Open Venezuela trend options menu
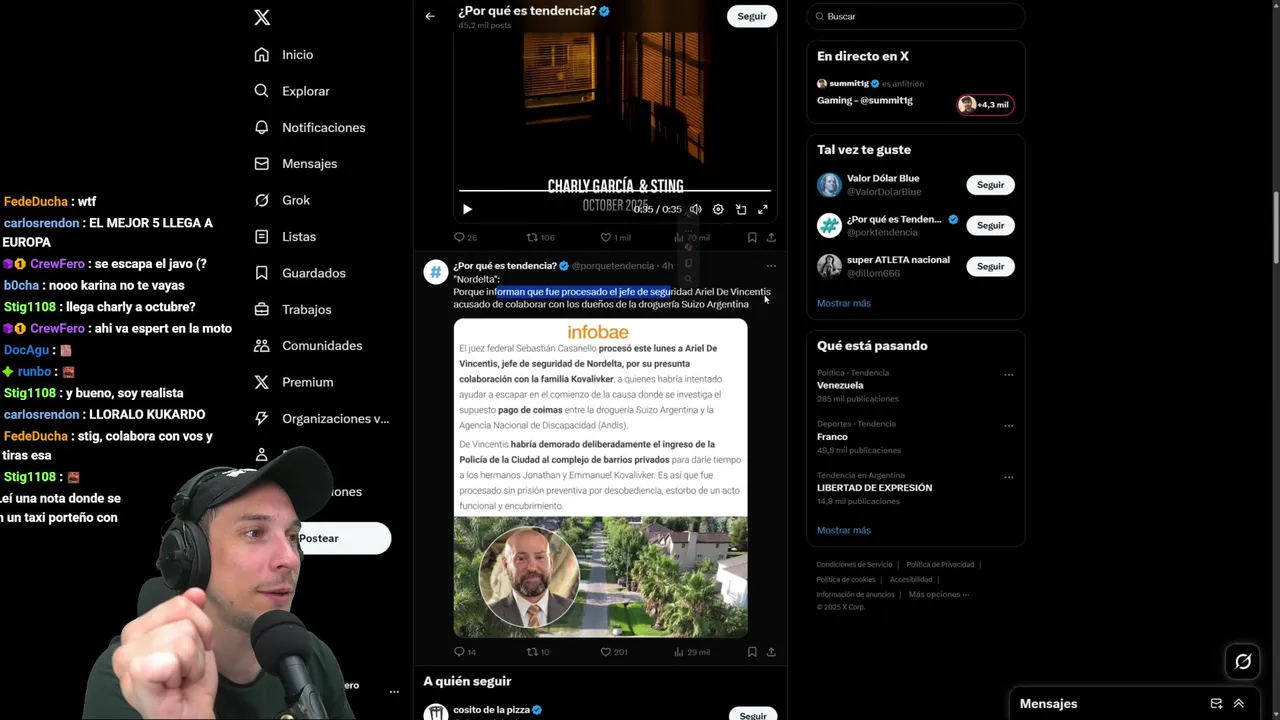Screen dimensions: 1280x720 pos(1008,375)
